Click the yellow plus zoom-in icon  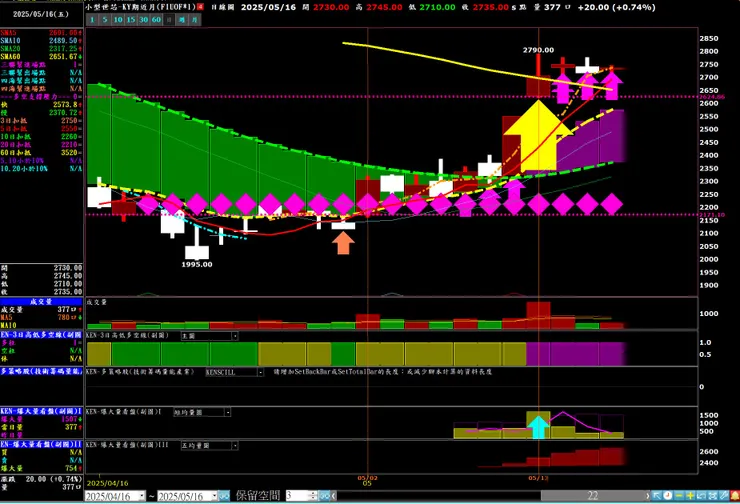point(690,496)
